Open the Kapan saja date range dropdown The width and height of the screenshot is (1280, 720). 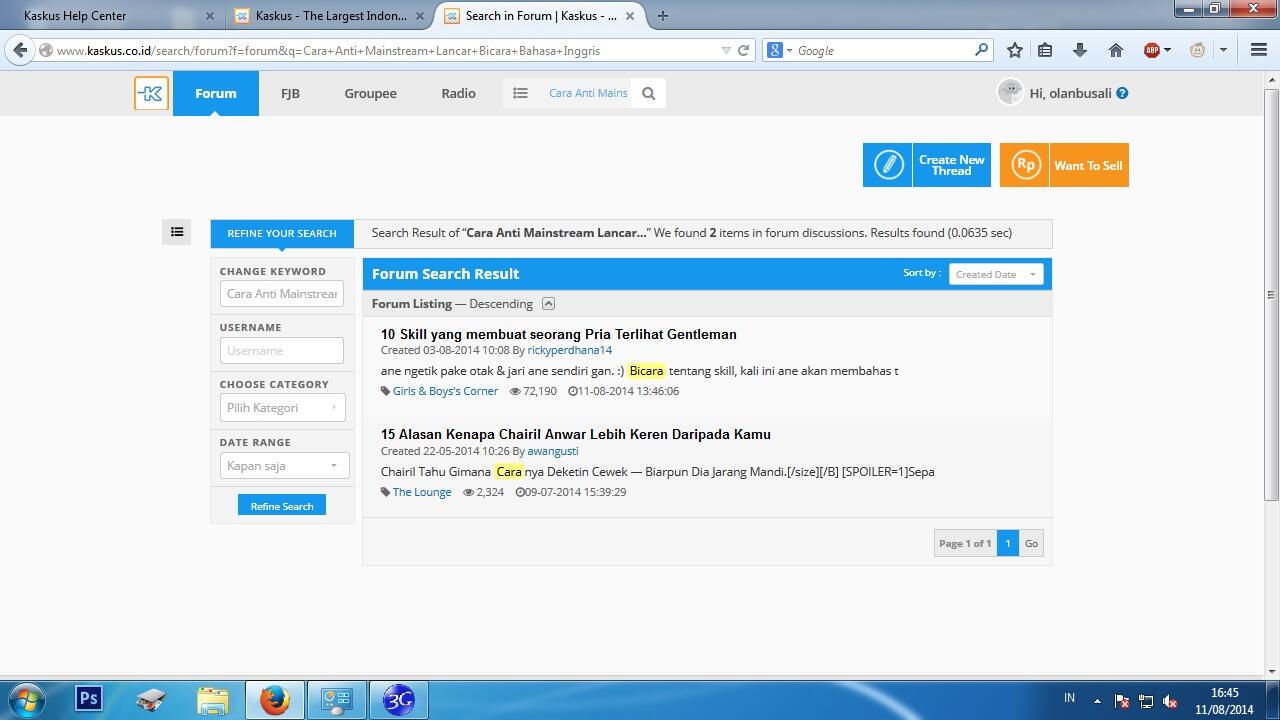pyautogui.click(x=283, y=465)
